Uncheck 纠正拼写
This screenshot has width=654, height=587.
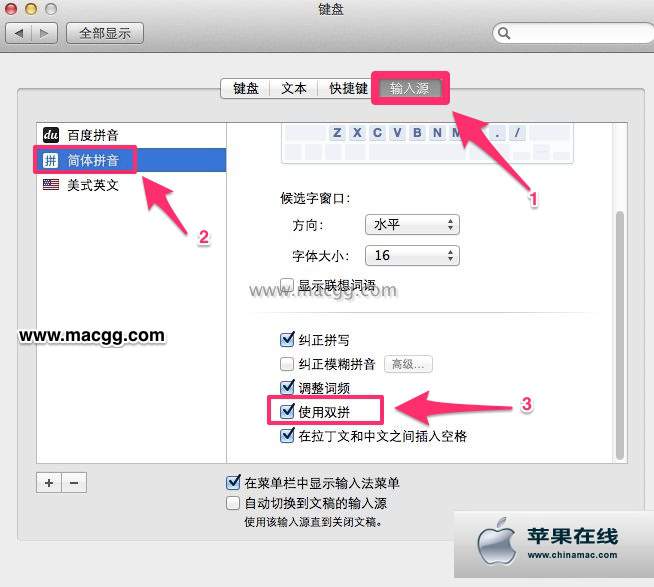click(287, 340)
